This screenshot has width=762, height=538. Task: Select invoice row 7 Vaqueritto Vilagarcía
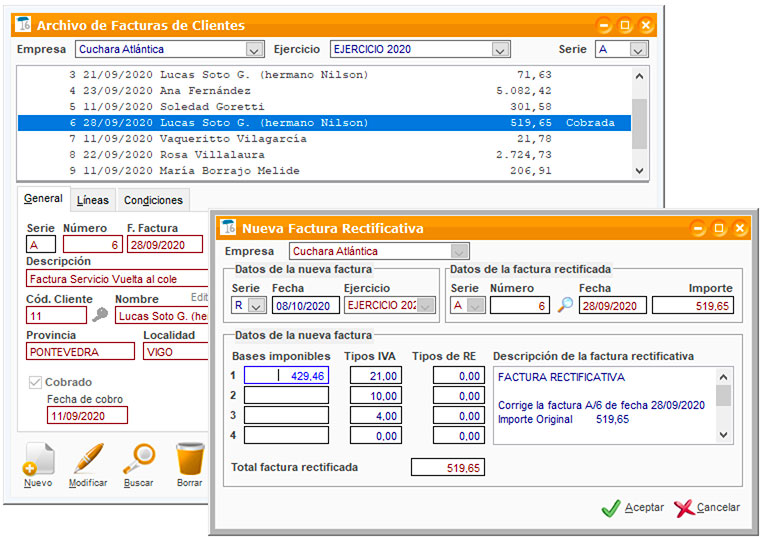click(x=324, y=139)
